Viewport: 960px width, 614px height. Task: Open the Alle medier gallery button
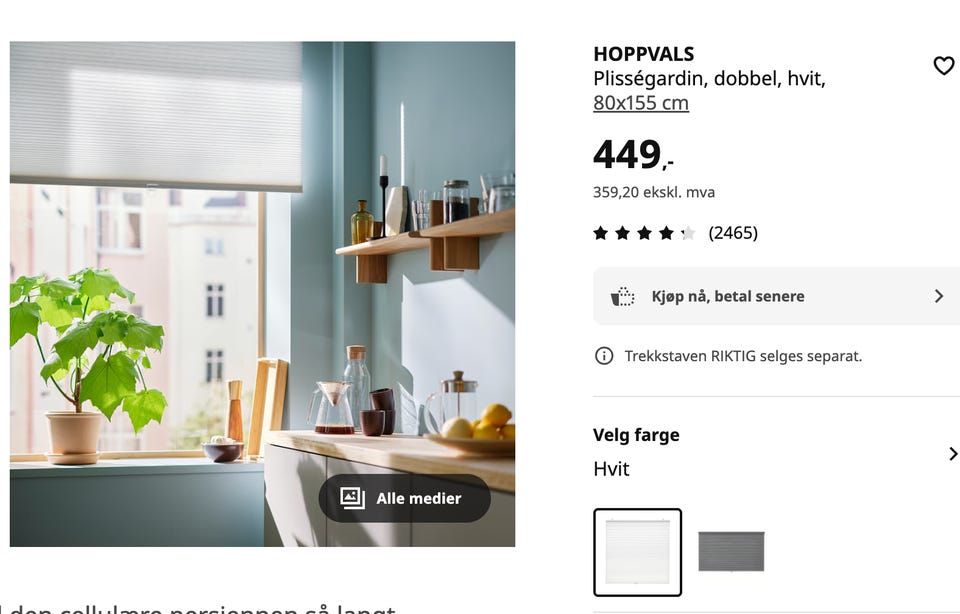click(405, 498)
